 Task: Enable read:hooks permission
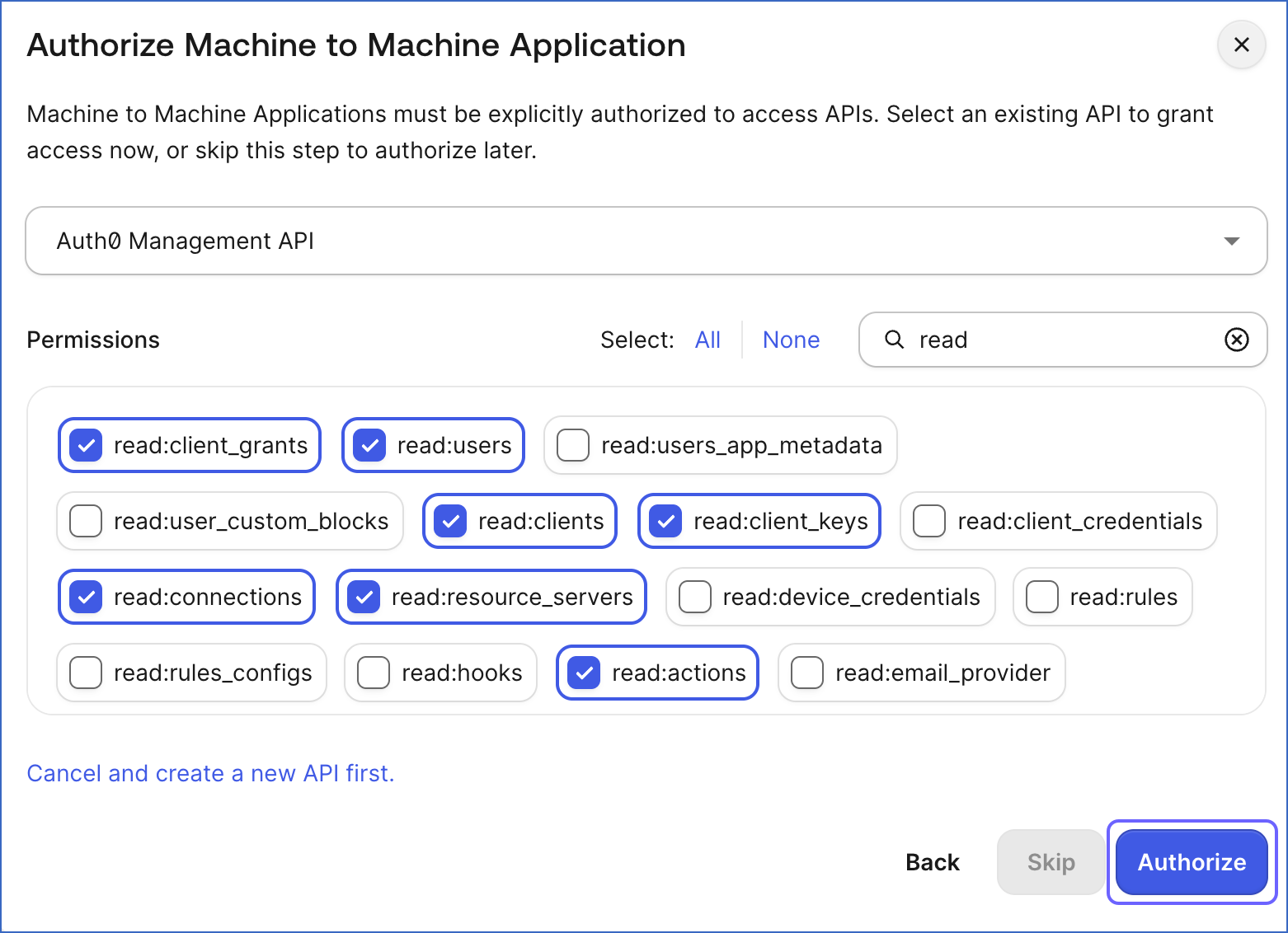(x=374, y=673)
